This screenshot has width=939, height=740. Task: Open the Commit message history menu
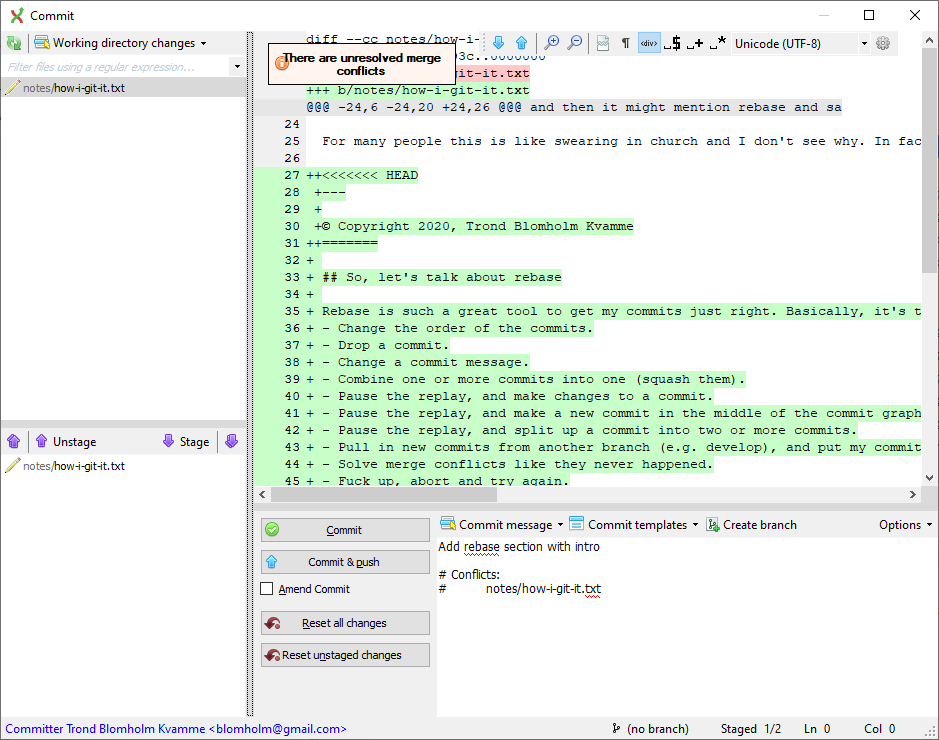[500, 524]
